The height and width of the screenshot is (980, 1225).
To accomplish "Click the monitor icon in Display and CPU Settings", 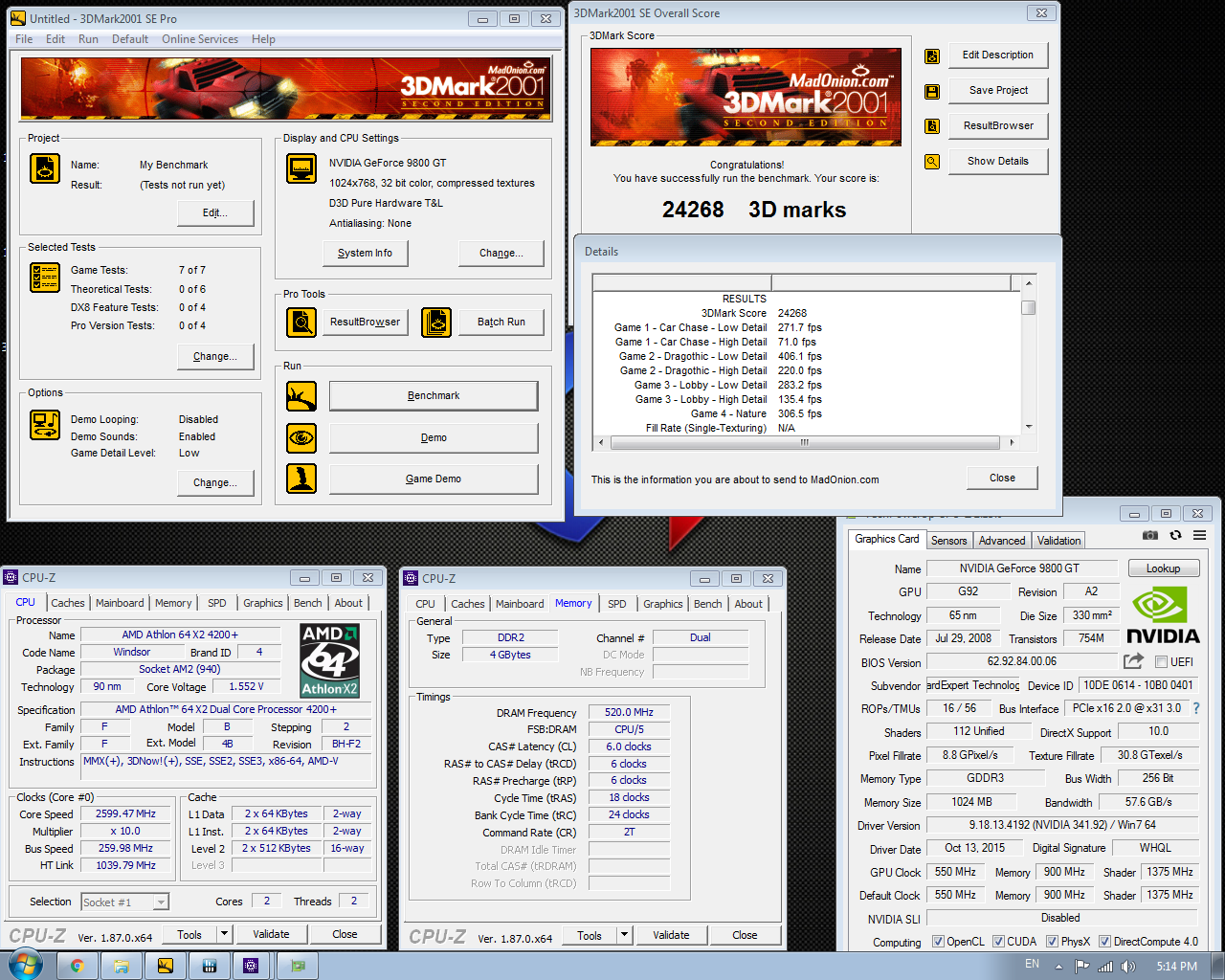I will click(301, 168).
